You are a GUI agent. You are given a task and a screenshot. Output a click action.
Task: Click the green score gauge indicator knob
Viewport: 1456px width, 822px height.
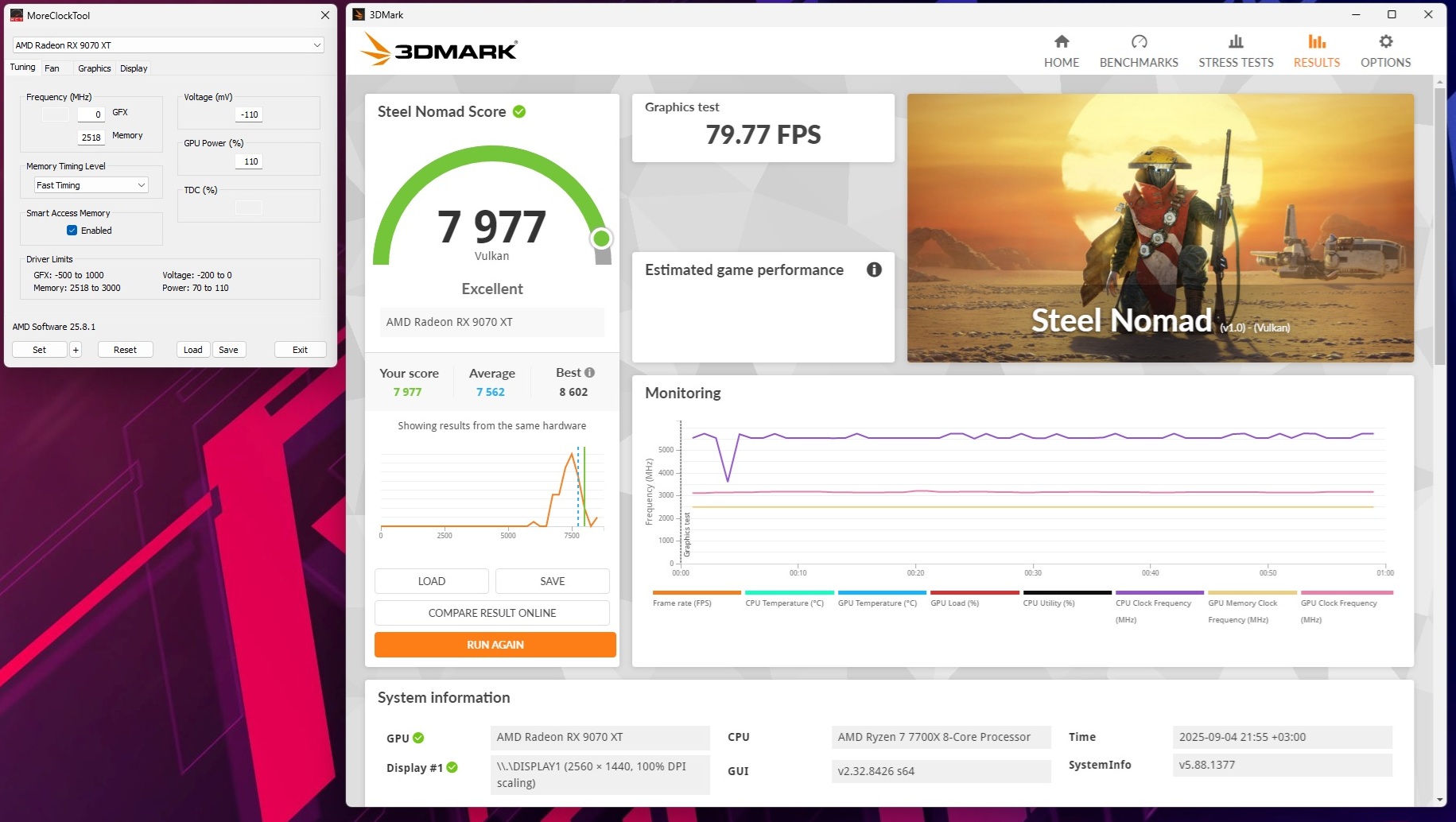coord(602,238)
